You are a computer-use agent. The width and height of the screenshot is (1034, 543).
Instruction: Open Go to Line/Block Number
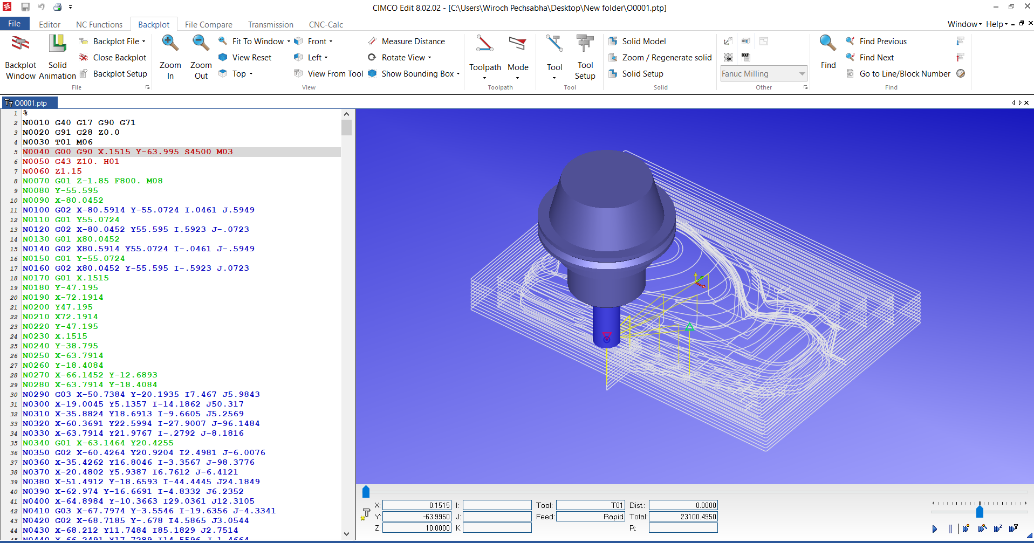pyautogui.click(x=898, y=74)
